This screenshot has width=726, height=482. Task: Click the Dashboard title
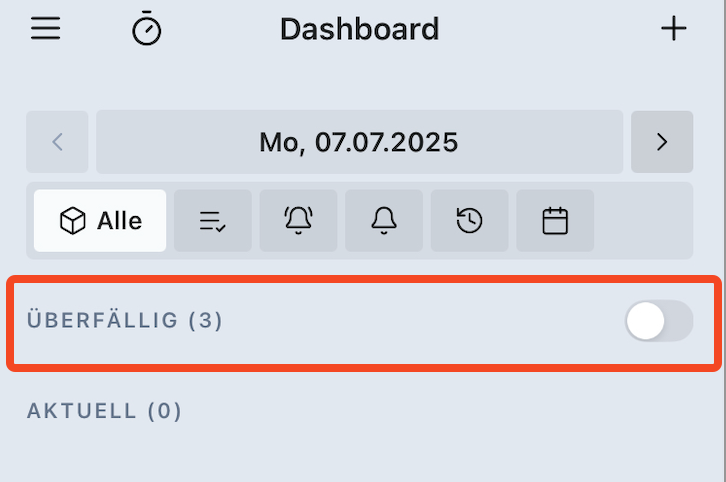click(x=359, y=29)
